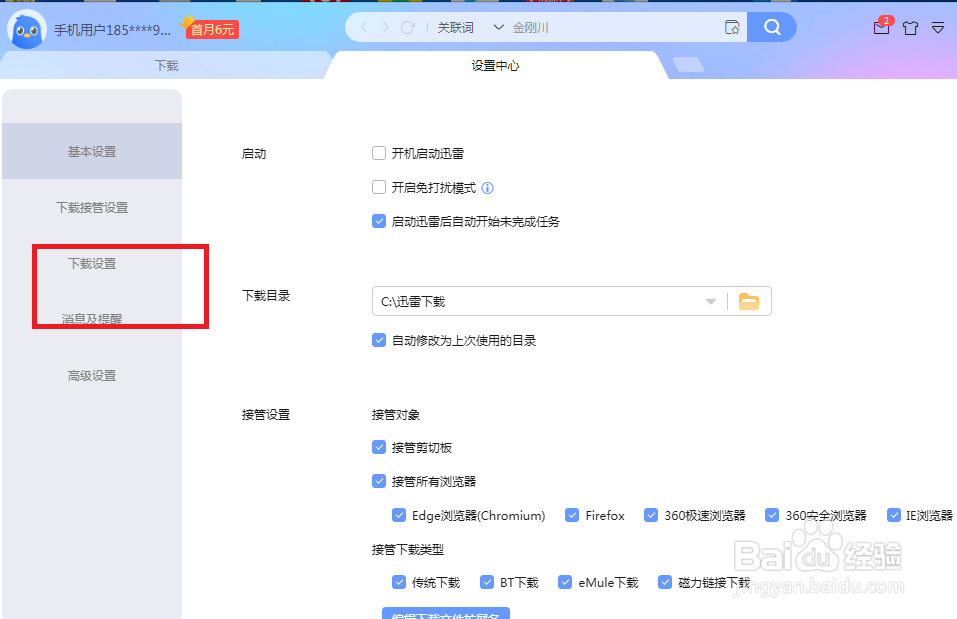
Task: Uncheck IE浏览器 checkbox
Action: click(x=894, y=515)
